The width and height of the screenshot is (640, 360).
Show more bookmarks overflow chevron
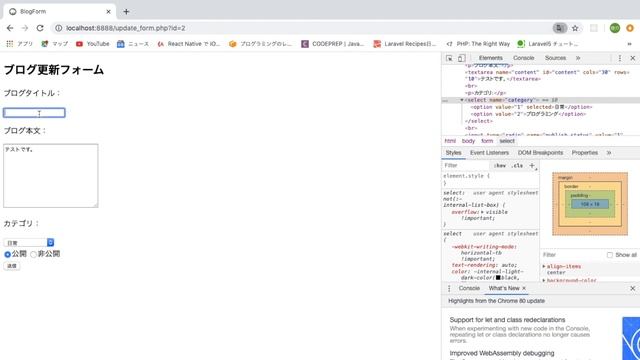(629, 44)
